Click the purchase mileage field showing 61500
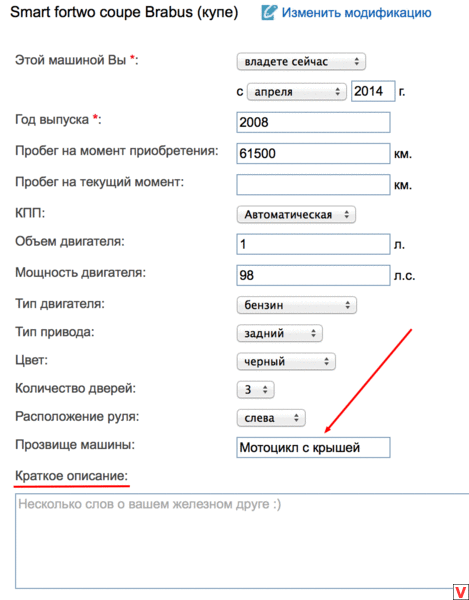469x600 pixels. 313,153
